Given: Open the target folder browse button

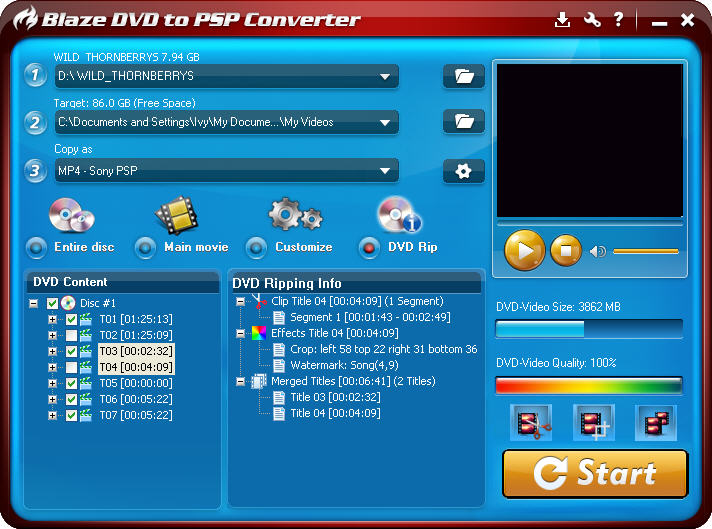Looking at the screenshot, I should (463, 122).
